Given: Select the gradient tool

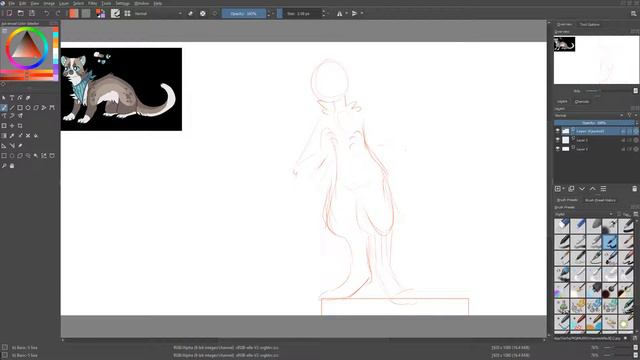Looking at the screenshot, I should 4,136.
